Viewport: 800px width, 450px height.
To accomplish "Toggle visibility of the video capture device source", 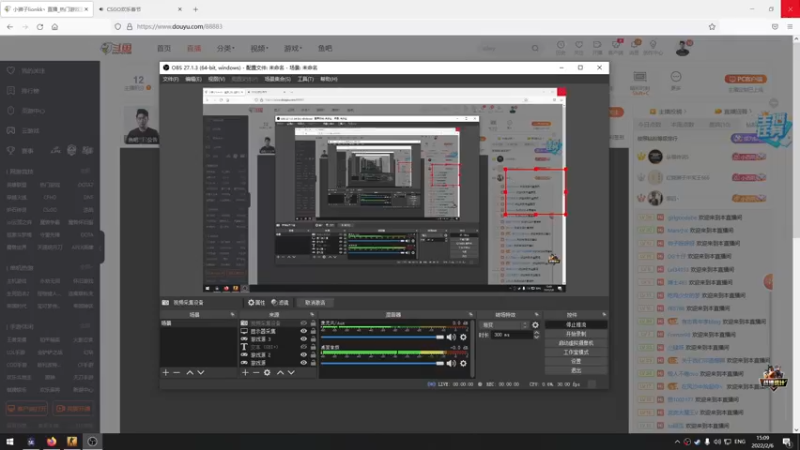I will coord(304,323).
